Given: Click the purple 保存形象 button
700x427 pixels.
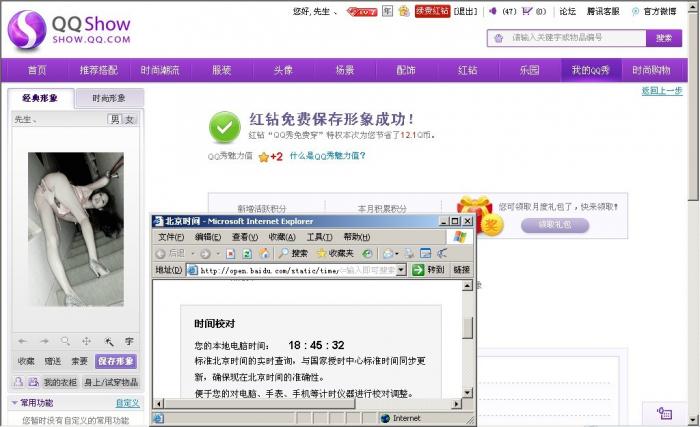Looking at the screenshot, I should pos(116,361).
